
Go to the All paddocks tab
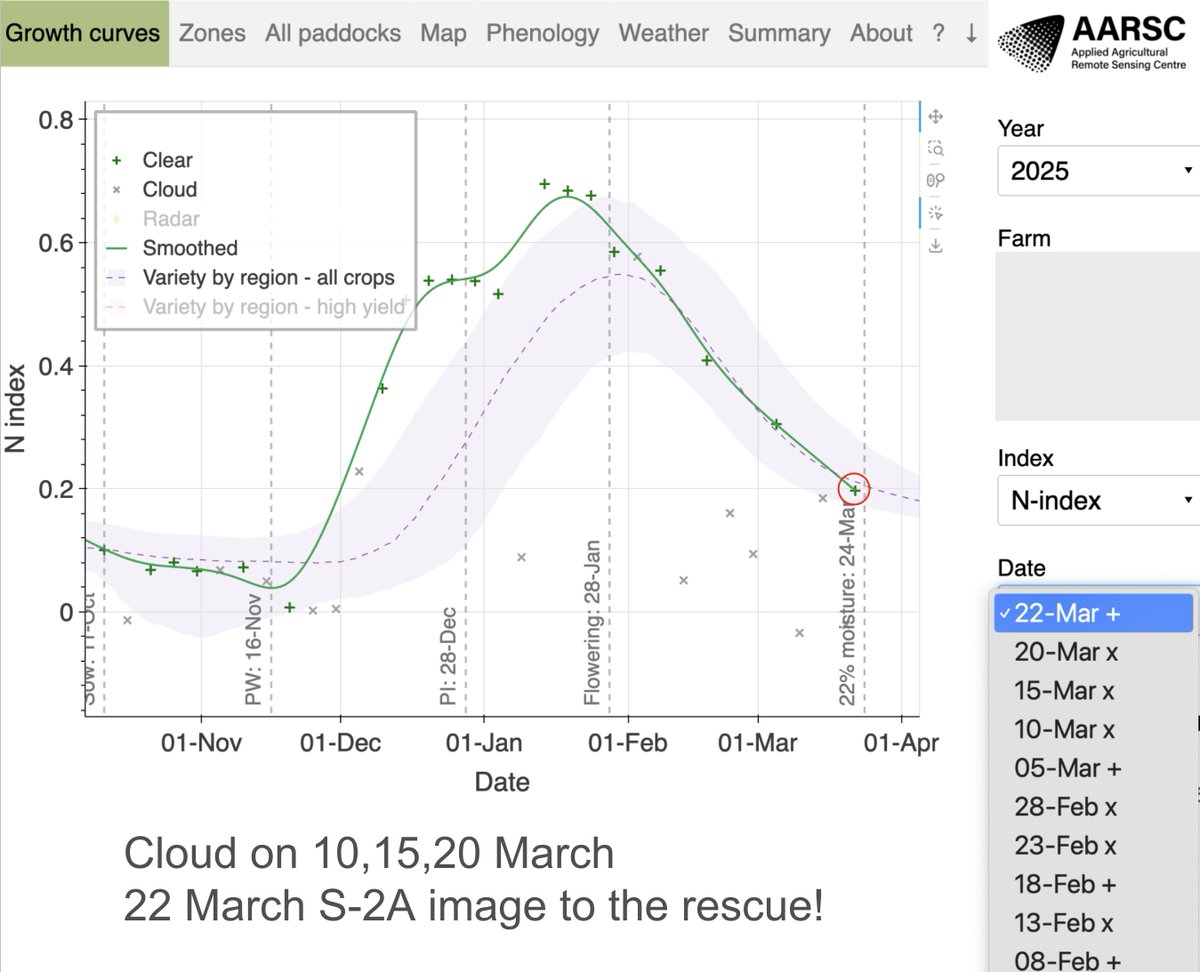[x=333, y=33]
